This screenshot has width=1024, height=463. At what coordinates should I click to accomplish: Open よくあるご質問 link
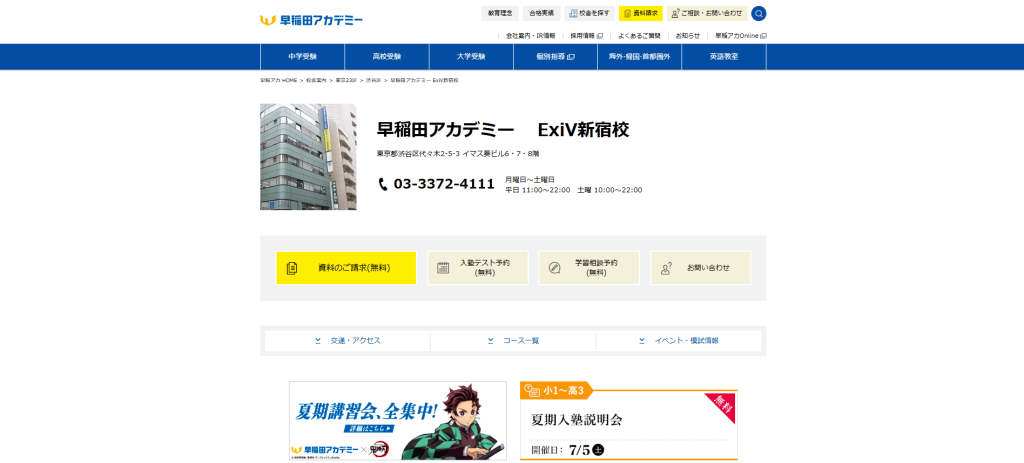(x=639, y=36)
